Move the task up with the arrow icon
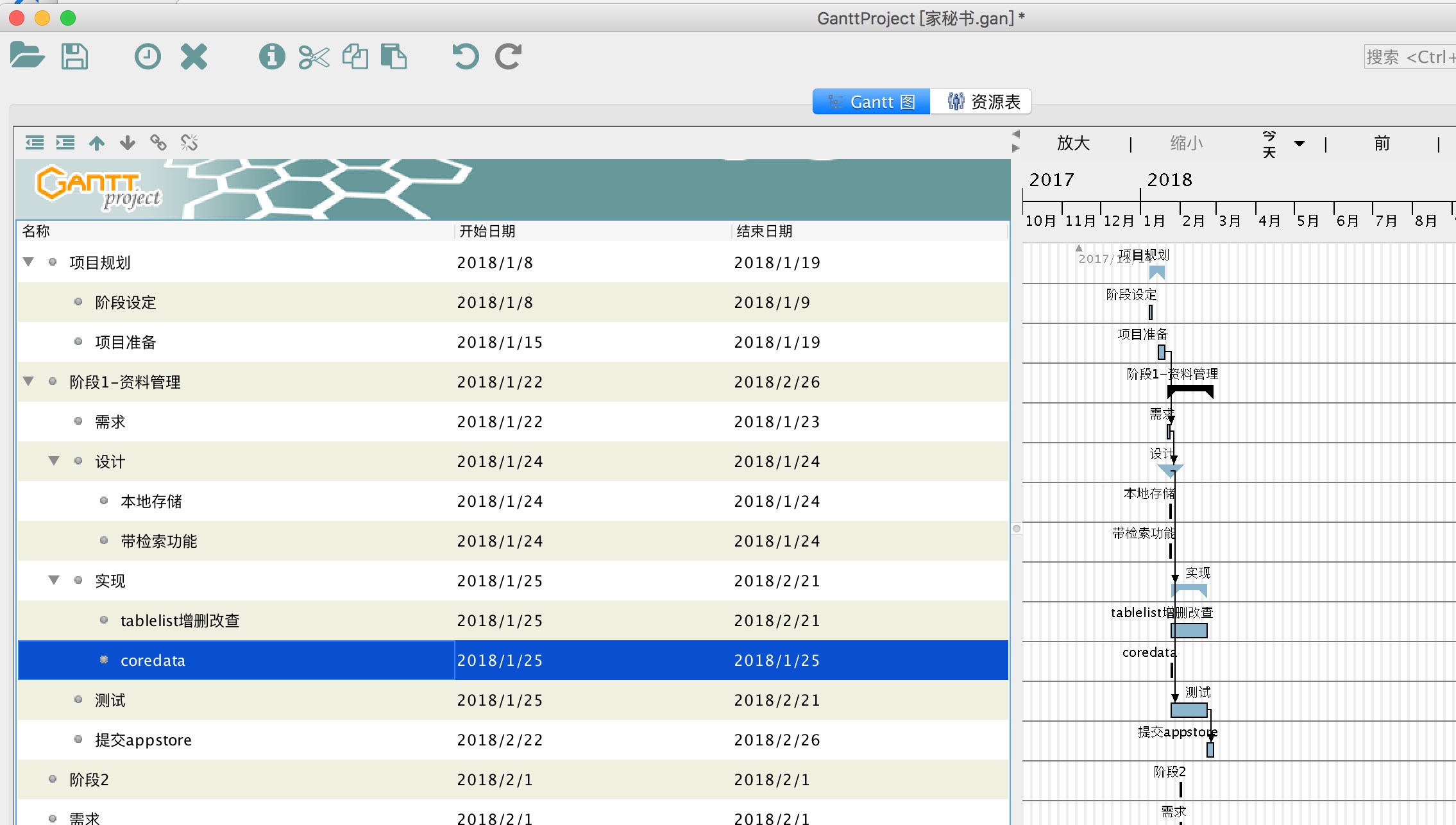The height and width of the screenshot is (825, 1456). pos(97,142)
